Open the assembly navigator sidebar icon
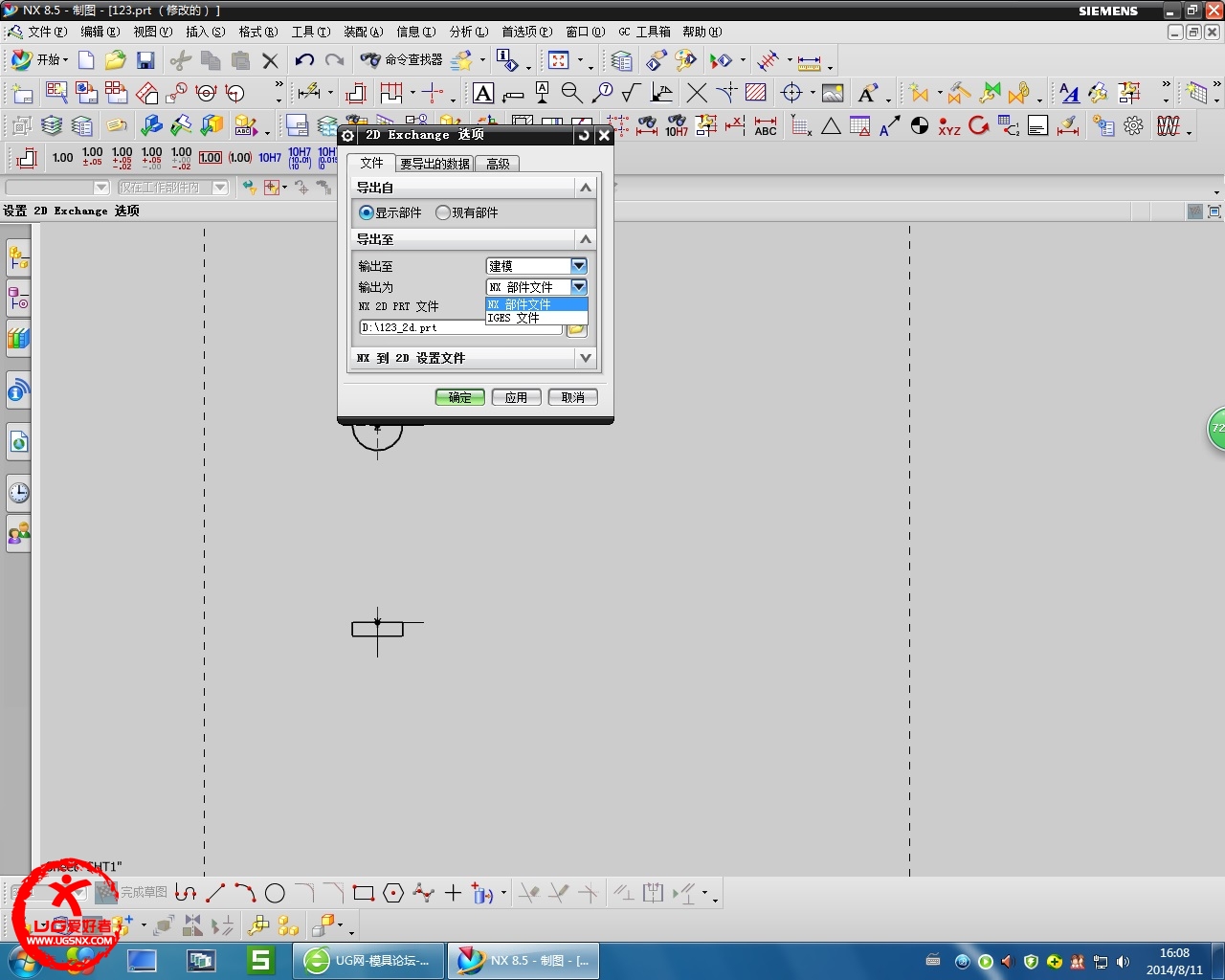The height and width of the screenshot is (980, 1225). [x=19, y=256]
